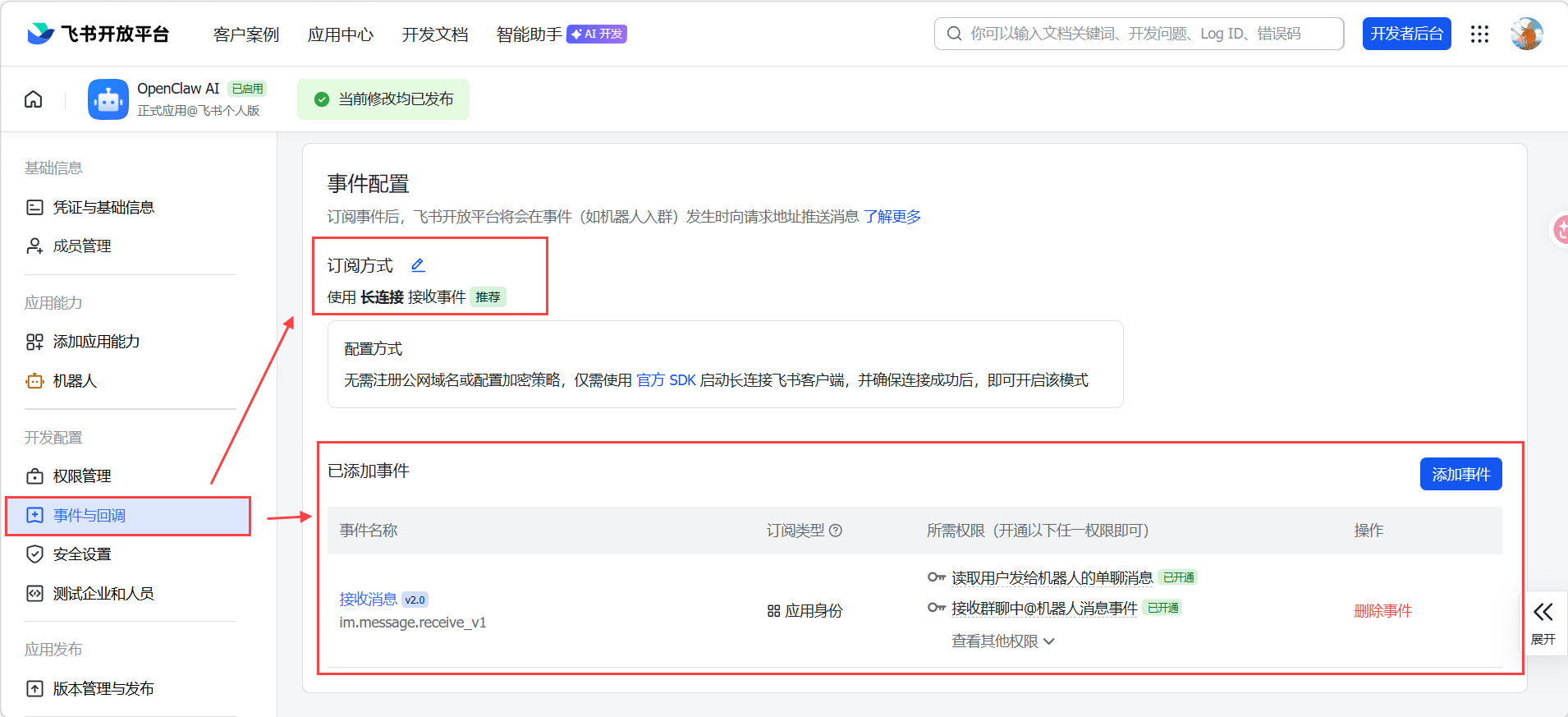The width and height of the screenshot is (1568, 717).
Task: Click the 已开通 tag after 单聊消息
Action: pos(1178,577)
